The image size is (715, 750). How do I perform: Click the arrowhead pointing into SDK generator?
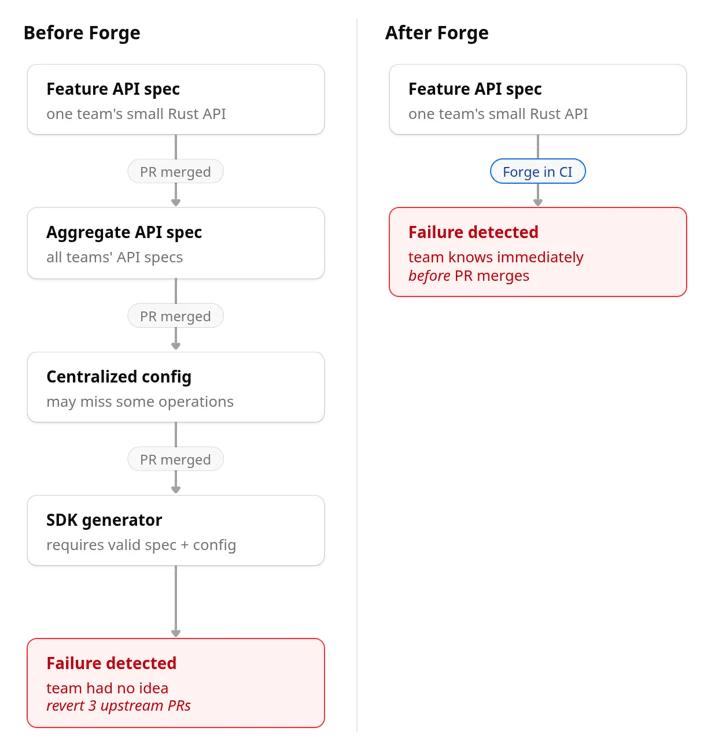click(x=176, y=490)
